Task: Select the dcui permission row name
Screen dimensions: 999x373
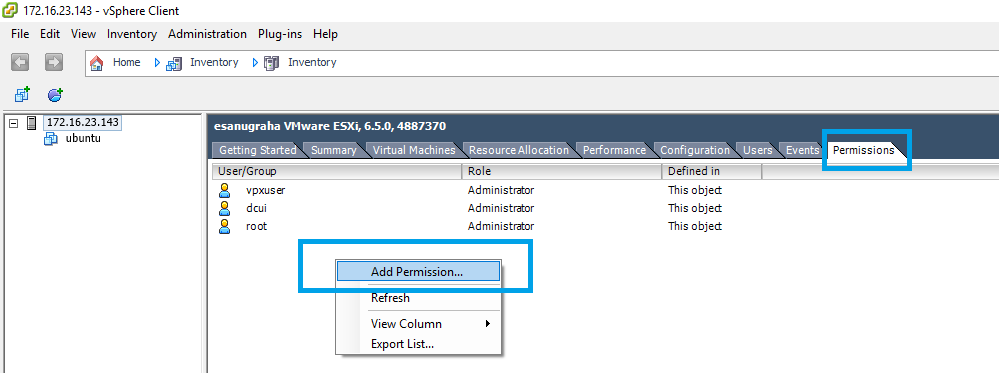Action: (256, 208)
